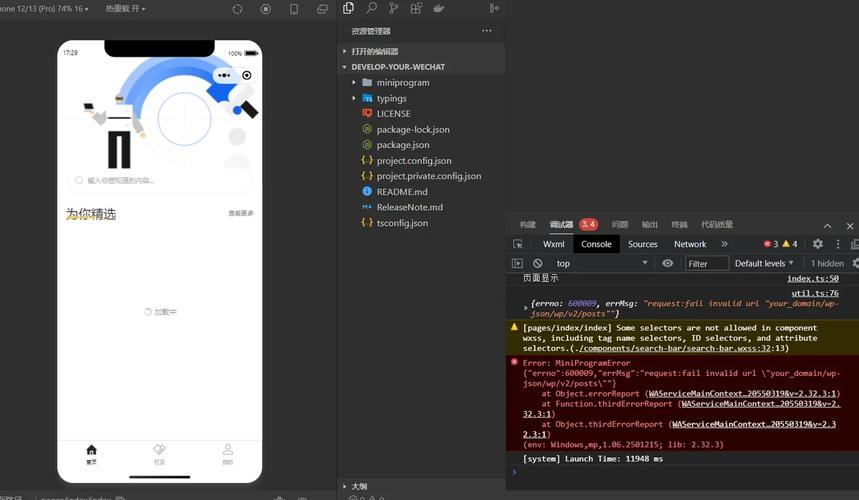Open the extensions icon in activity bar
859x500 pixels.
[416, 8]
